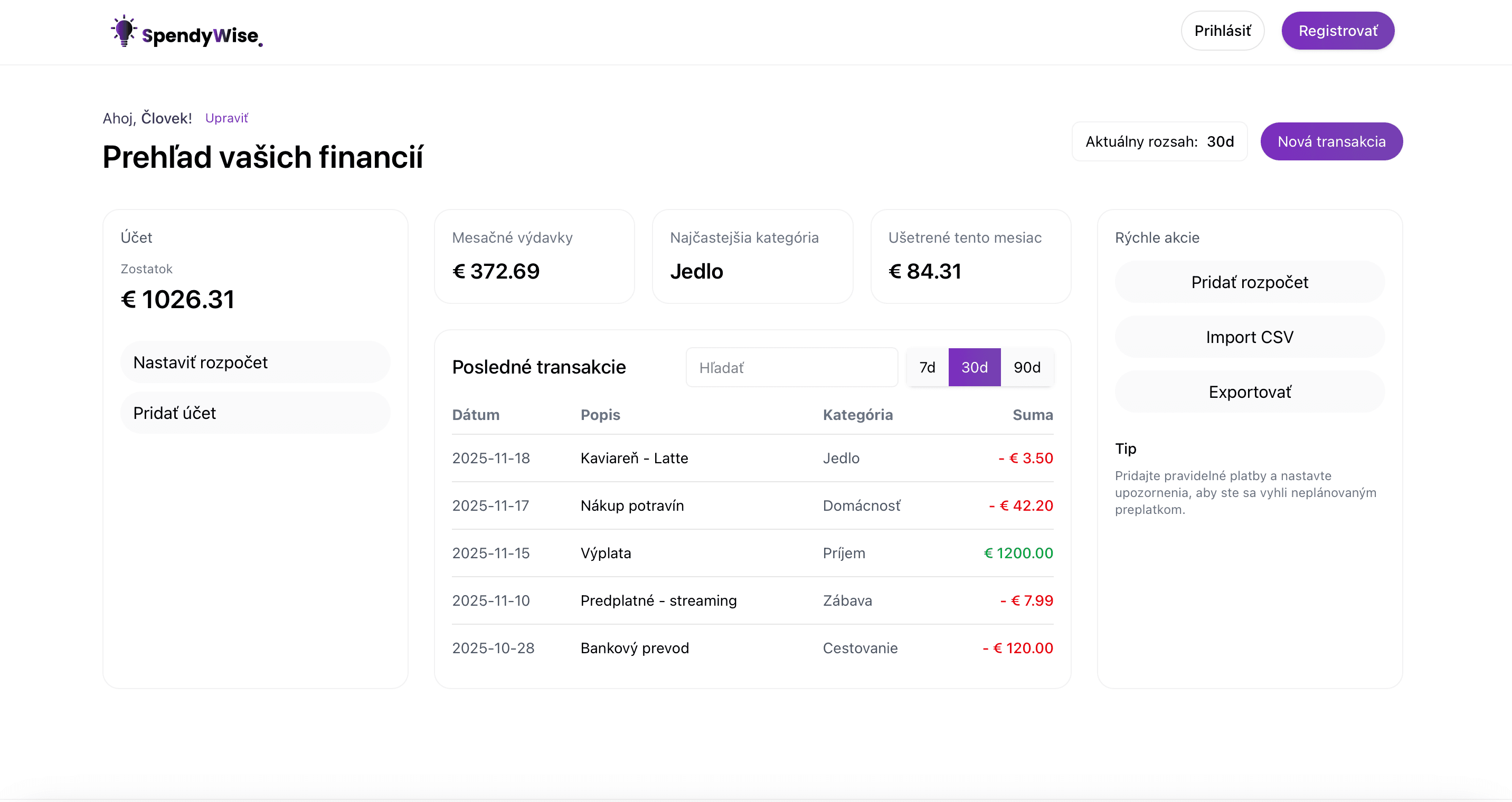Select the 30d range toggle
This screenshot has width=1512, height=802.
click(974, 367)
